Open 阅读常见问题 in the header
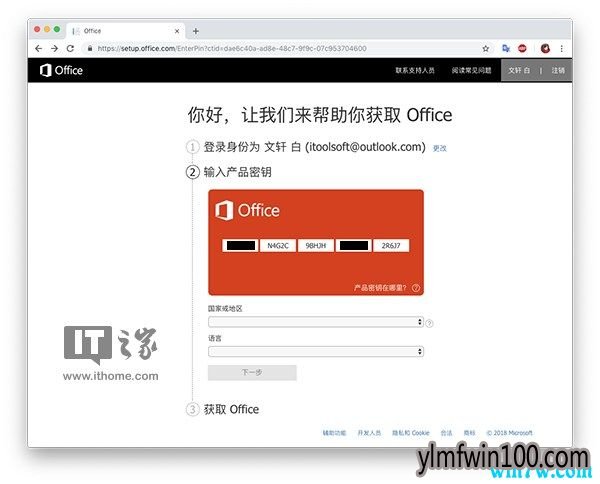 tap(471, 70)
